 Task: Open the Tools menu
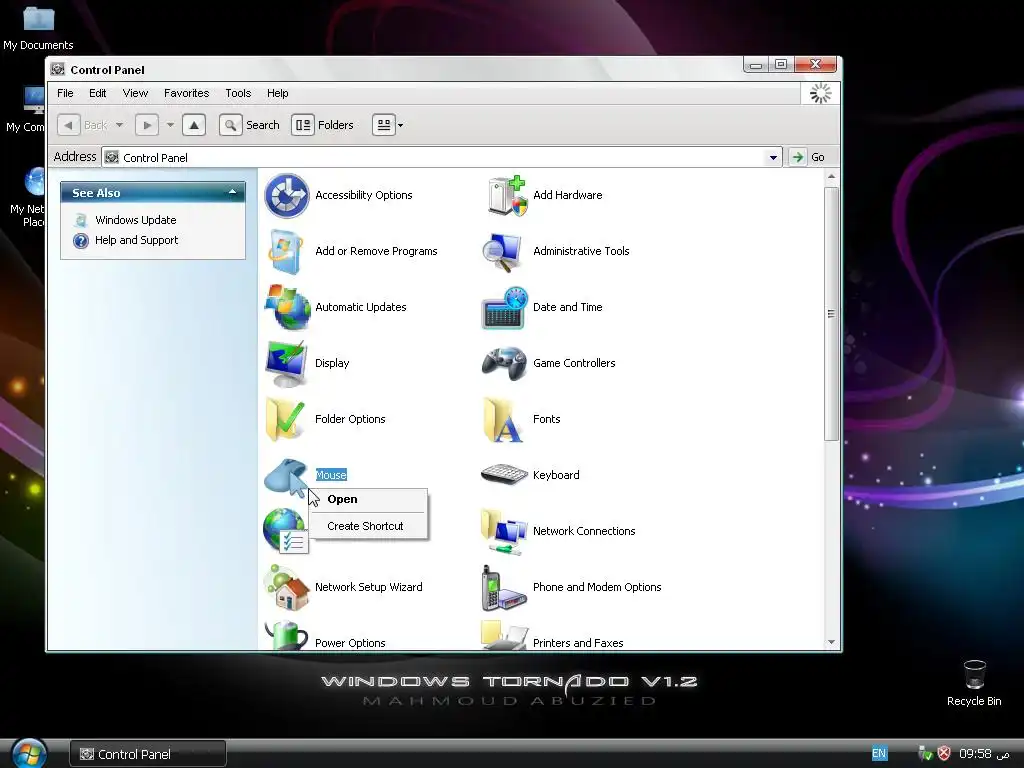click(238, 93)
